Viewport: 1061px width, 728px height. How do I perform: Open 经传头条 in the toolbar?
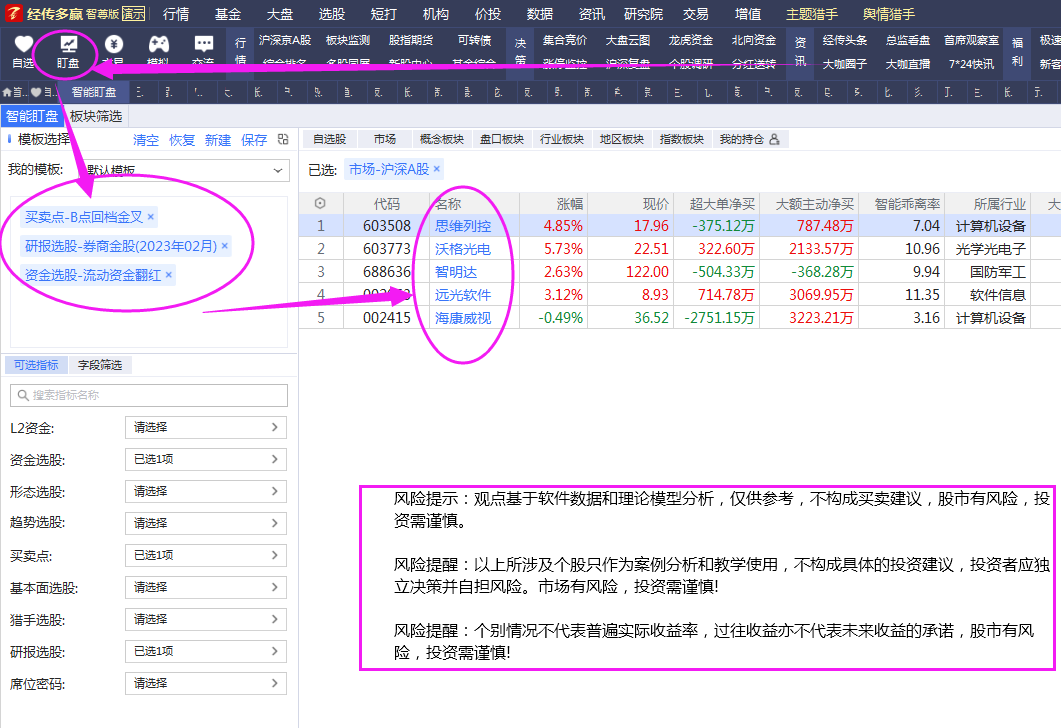[x=845, y=41]
